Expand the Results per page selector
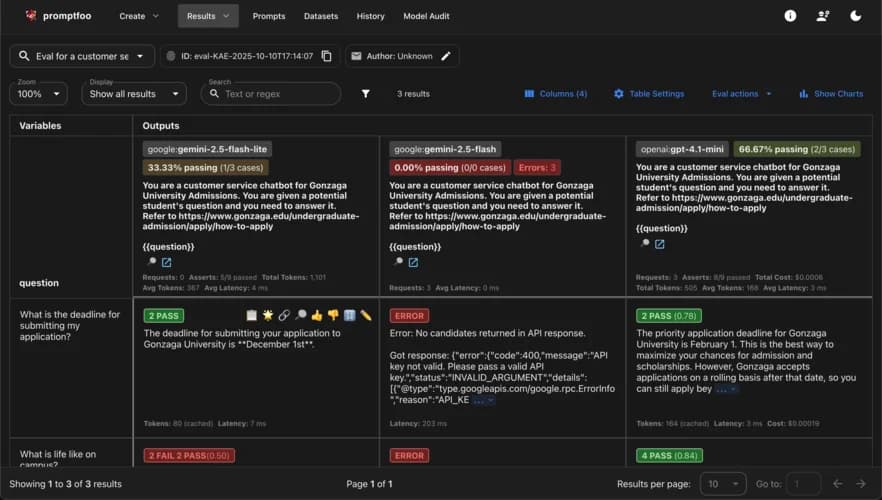The width and height of the screenshot is (882, 500). (722, 484)
